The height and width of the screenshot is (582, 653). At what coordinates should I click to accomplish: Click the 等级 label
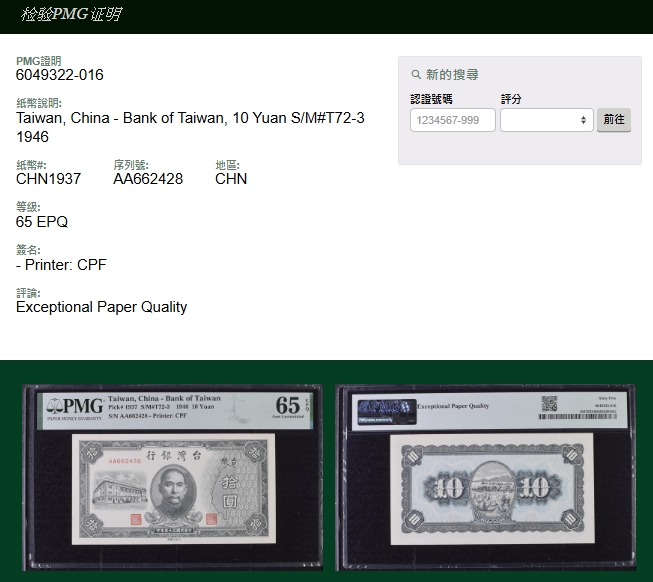point(28,207)
